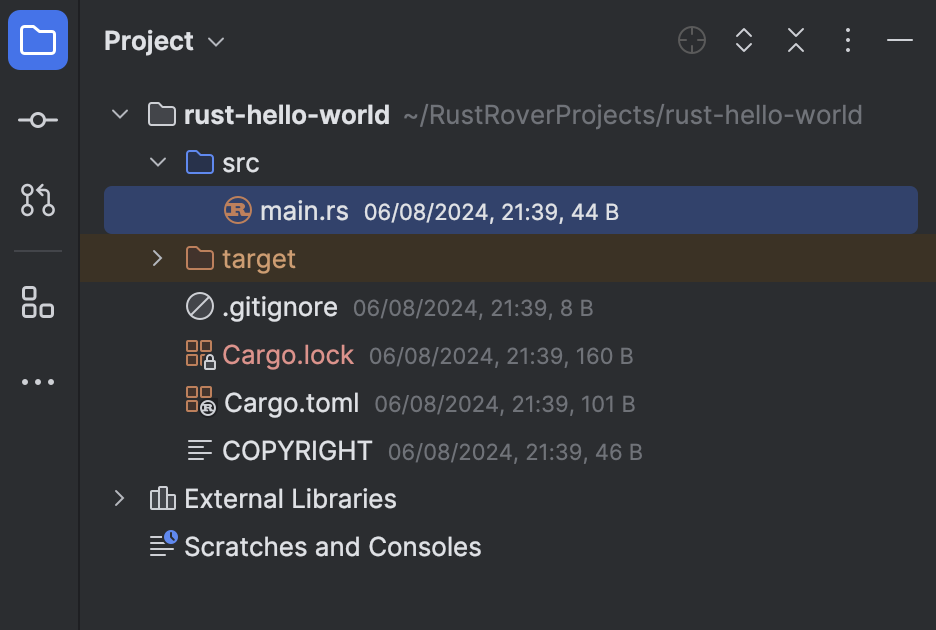Open the Project view switcher dropdown
The width and height of the screenshot is (936, 630).
click(214, 42)
